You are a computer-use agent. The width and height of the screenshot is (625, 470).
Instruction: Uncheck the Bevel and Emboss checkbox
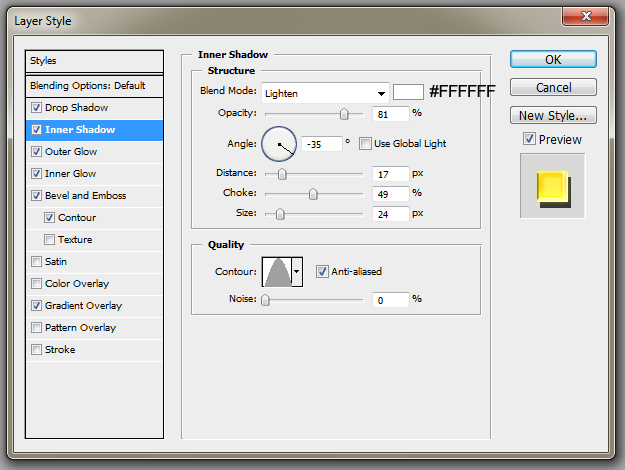[36, 195]
